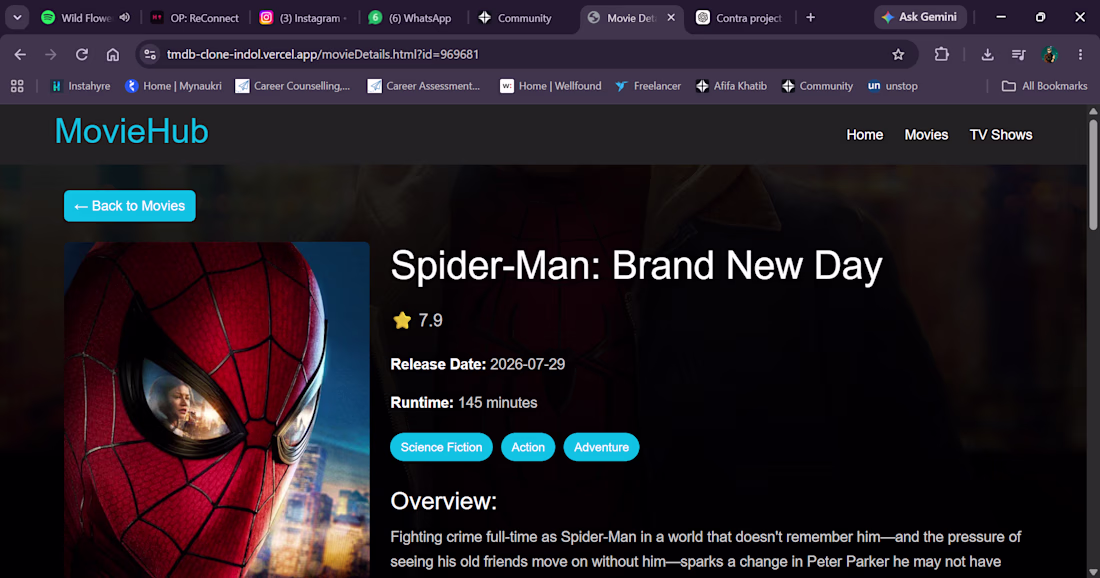Open the Downloads icon
This screenshot has width=1100, height=578.
pyautogui.click(x=987, y=55)
